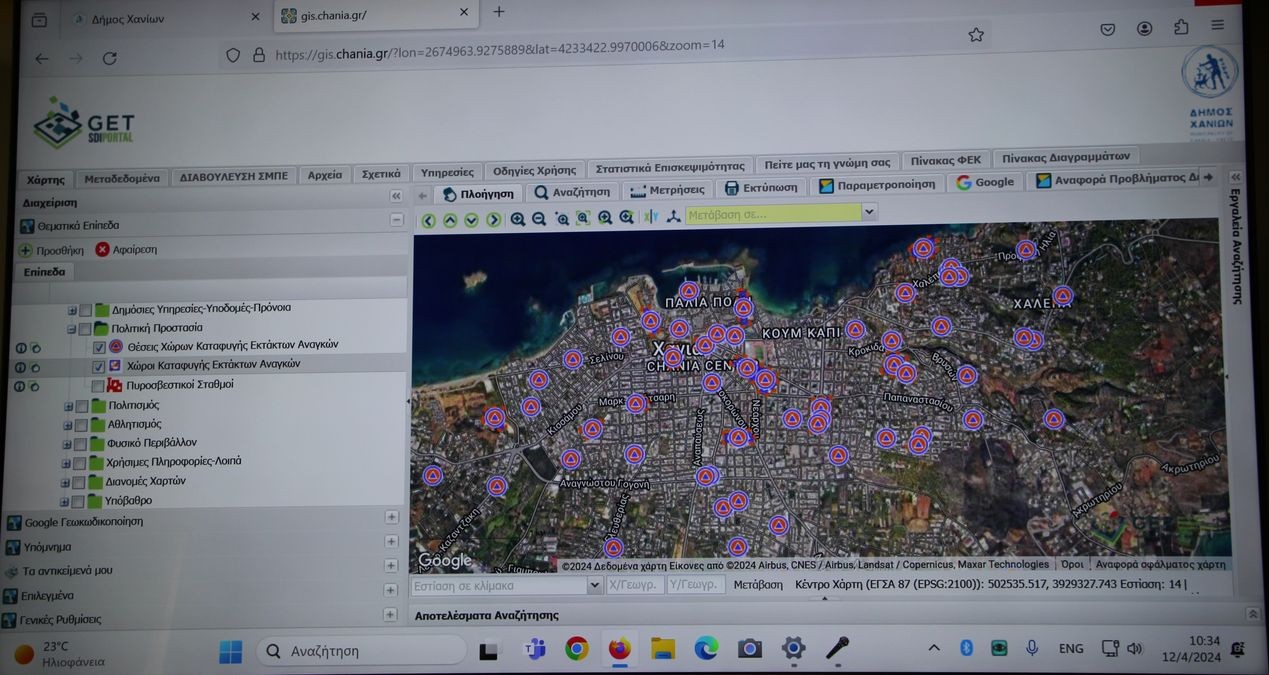This screenshot has height=675, width=1269.
Task: Click the first zoom-in magnifier icon
Action: click(518, 219)
